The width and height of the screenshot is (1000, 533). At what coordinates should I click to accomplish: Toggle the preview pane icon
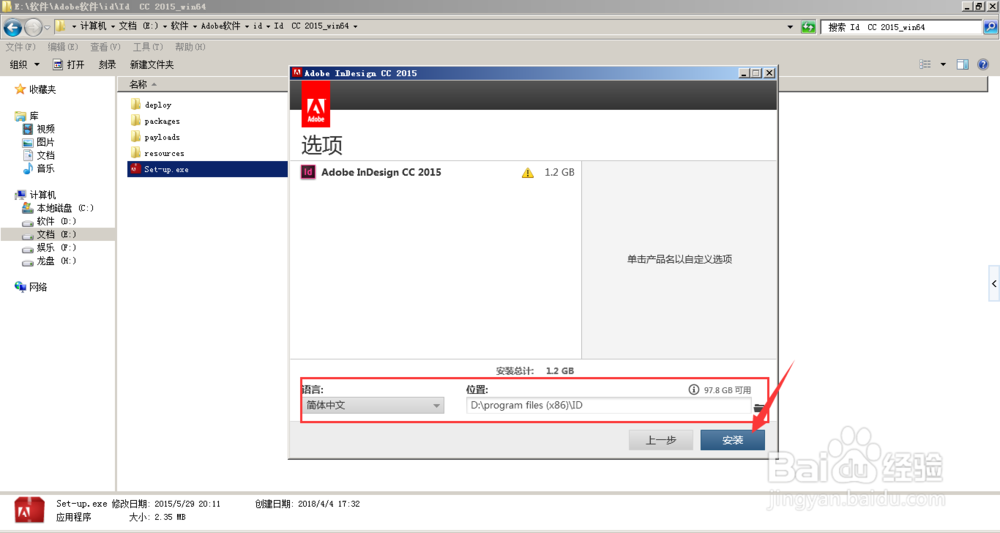(962, 64)
